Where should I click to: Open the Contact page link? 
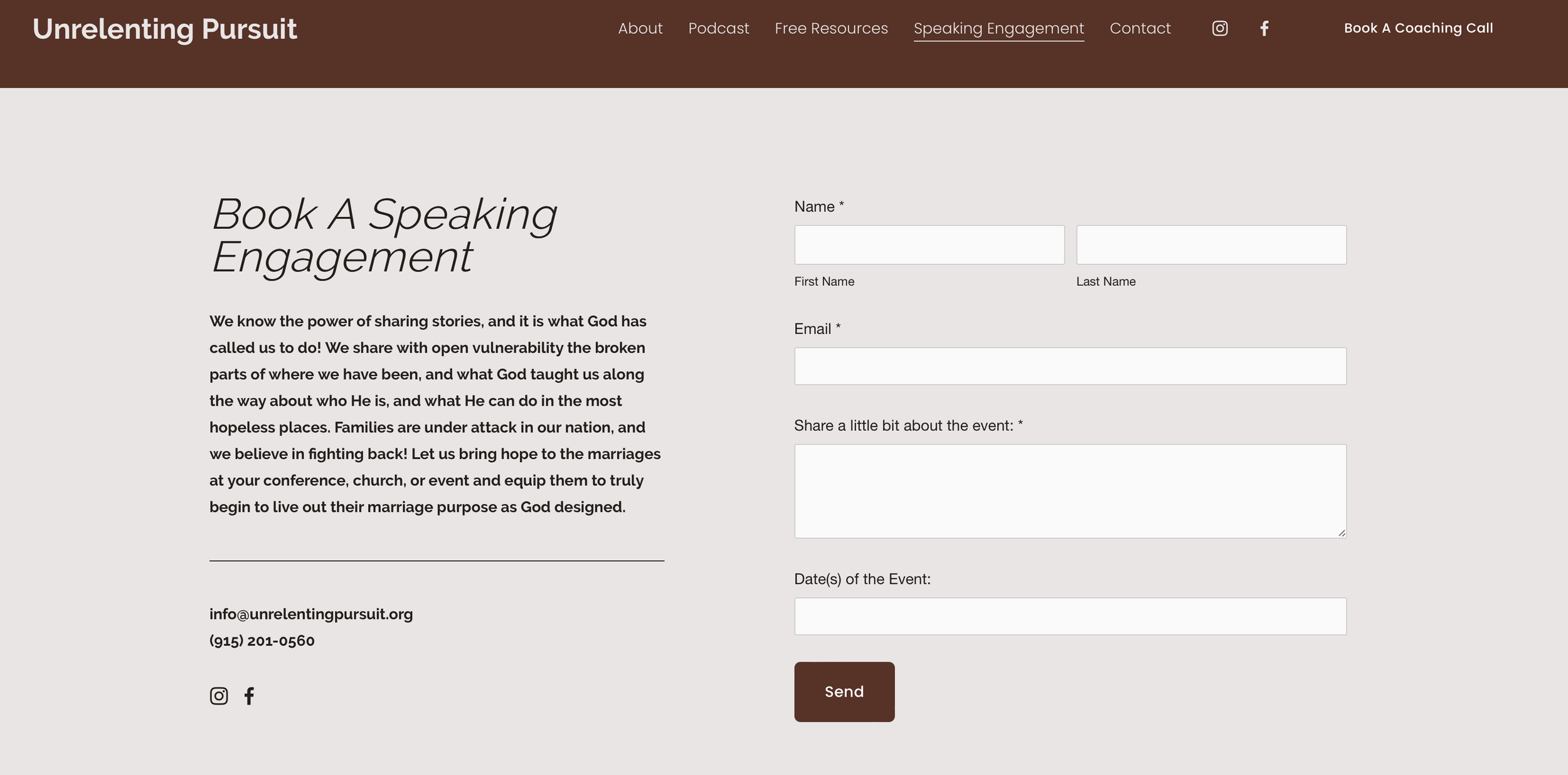pos(1140,28)
